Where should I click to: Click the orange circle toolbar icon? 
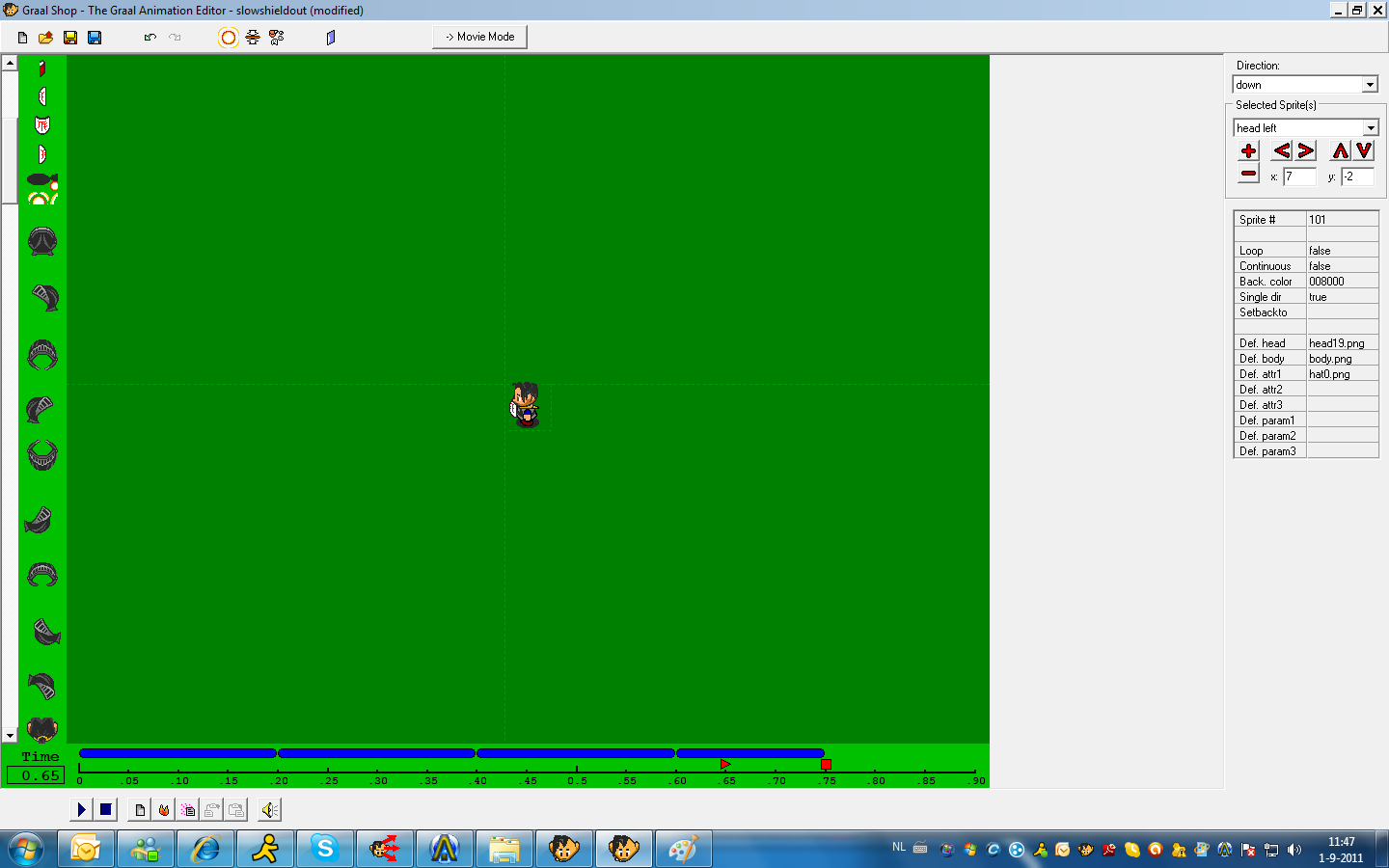pyautogui.click(x=228, y=38)
